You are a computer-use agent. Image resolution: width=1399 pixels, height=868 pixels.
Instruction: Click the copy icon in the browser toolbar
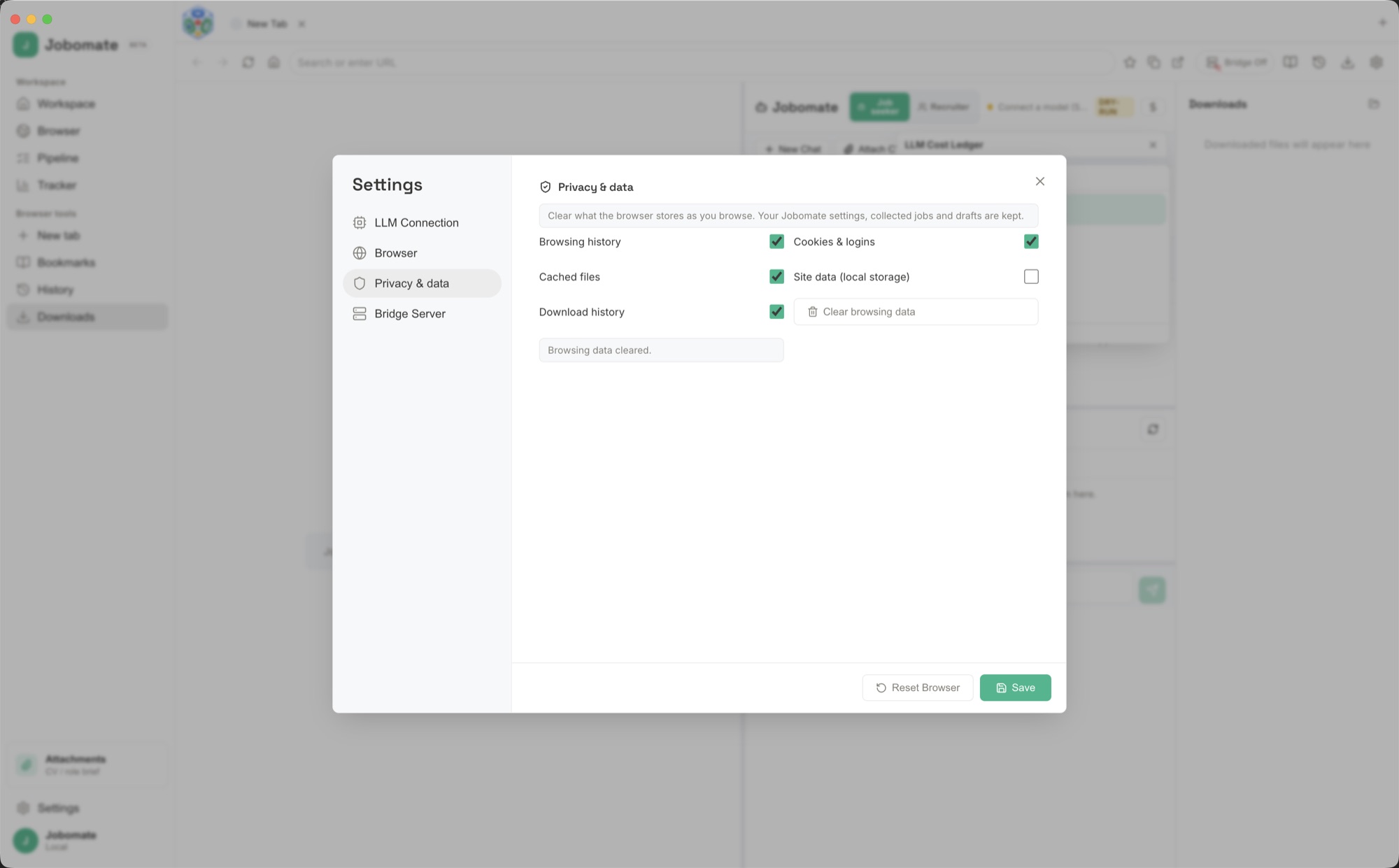pyautogui.click(x=1154, y=62)
